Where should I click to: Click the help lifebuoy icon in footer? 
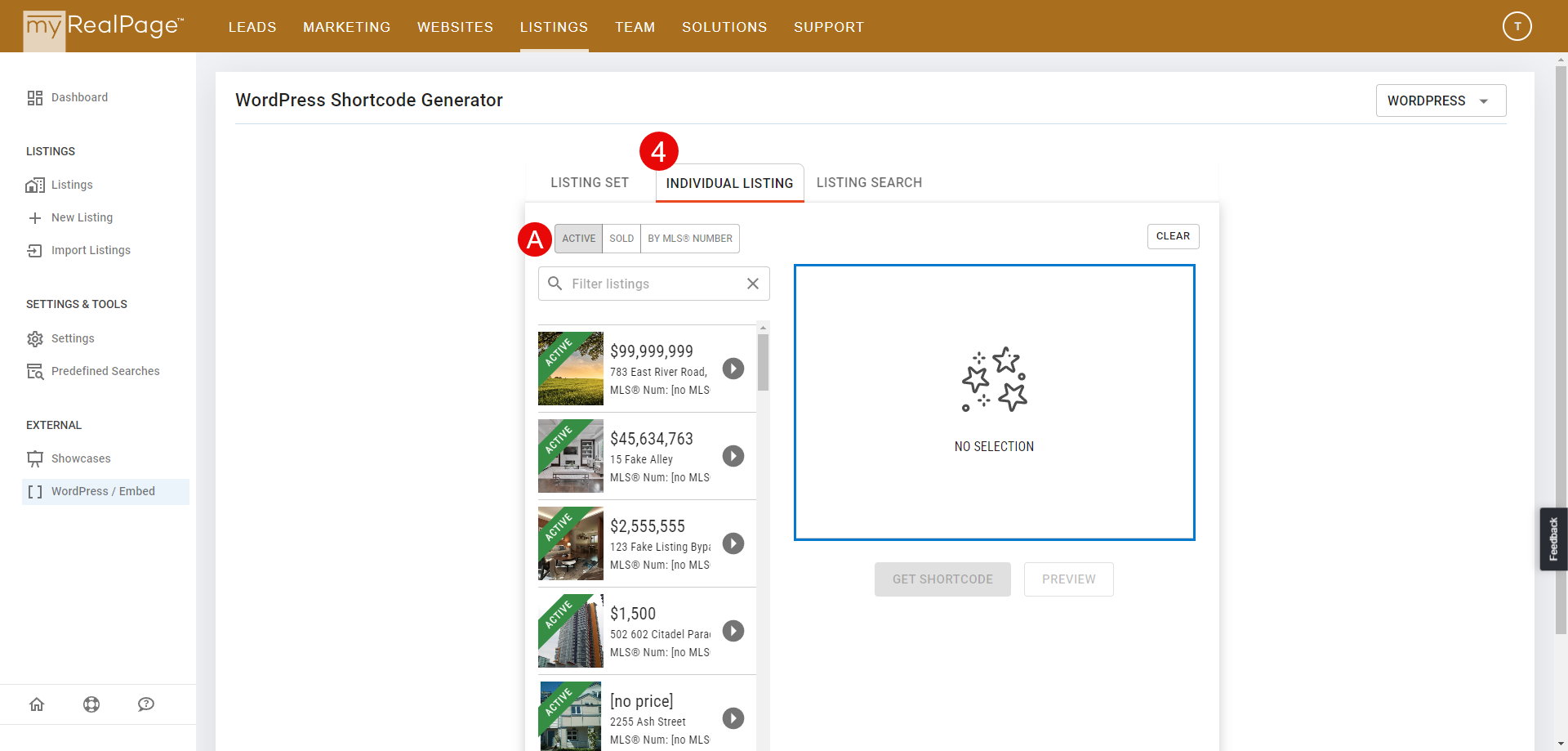click(x=91, y=704)
